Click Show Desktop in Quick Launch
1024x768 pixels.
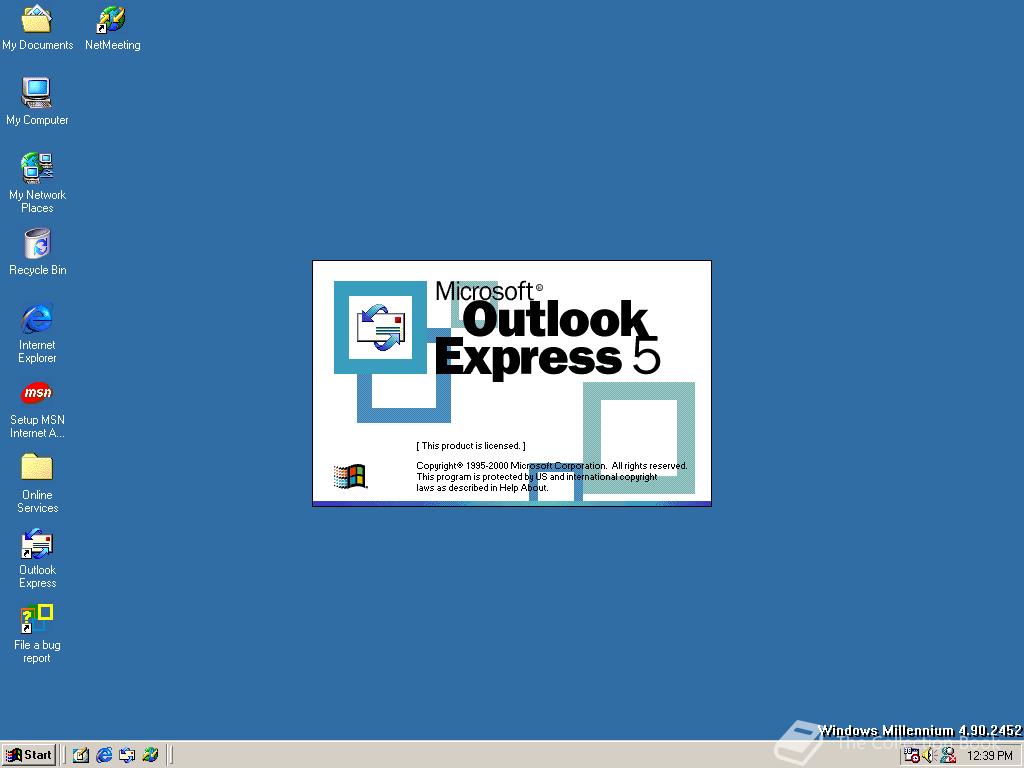point(80,755)
